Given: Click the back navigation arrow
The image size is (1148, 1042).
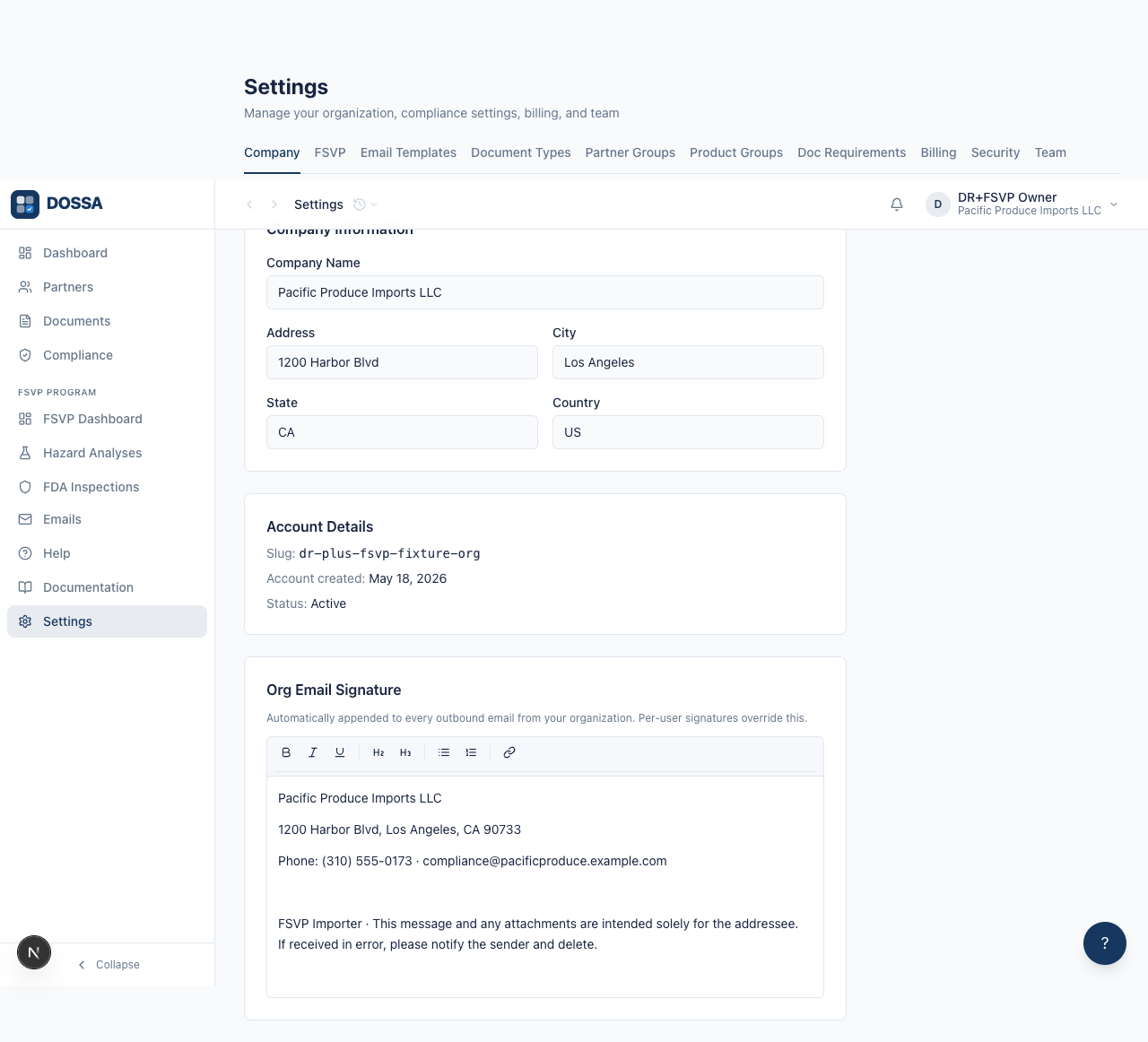Looking at the screenshot, I should point(249,204).
